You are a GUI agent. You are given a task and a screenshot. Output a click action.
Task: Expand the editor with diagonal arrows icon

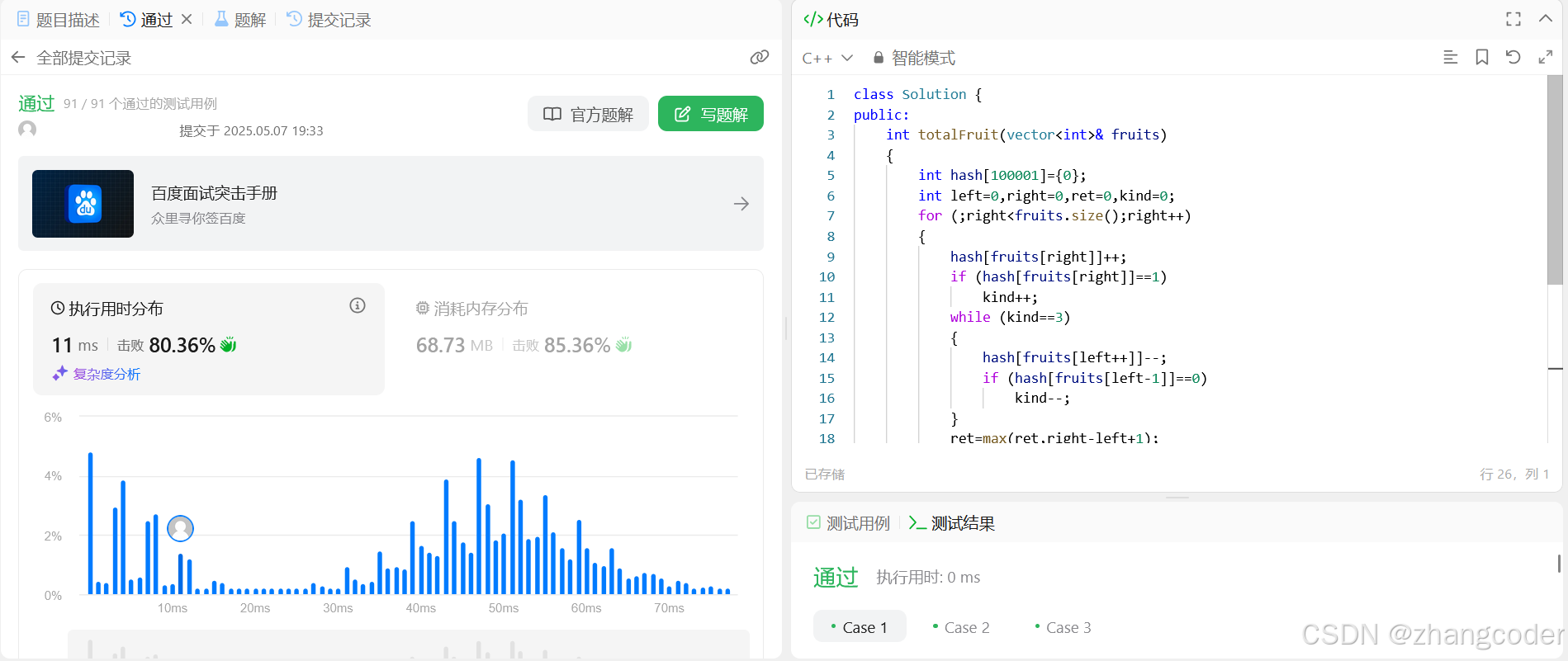point(1545,57)
